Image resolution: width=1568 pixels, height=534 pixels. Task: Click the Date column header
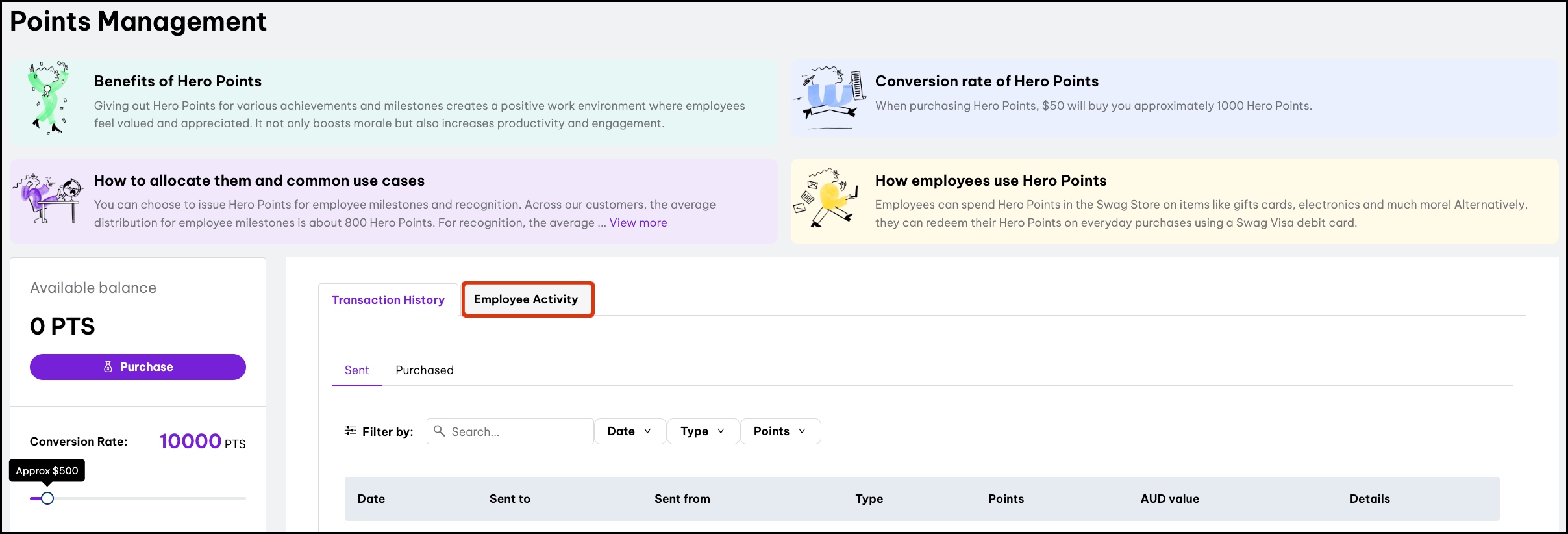tap(371, 499)
